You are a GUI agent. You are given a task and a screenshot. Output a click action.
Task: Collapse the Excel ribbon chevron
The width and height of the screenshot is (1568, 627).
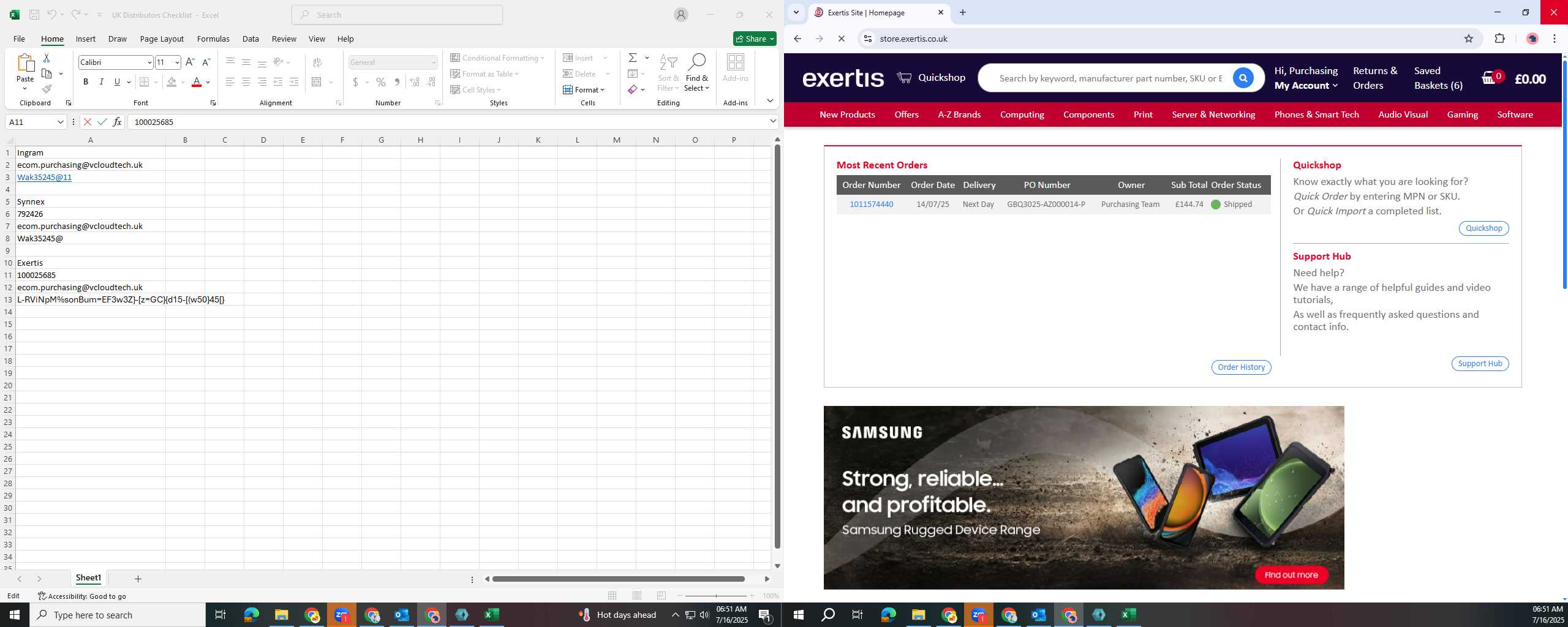[x=770, y=100]
